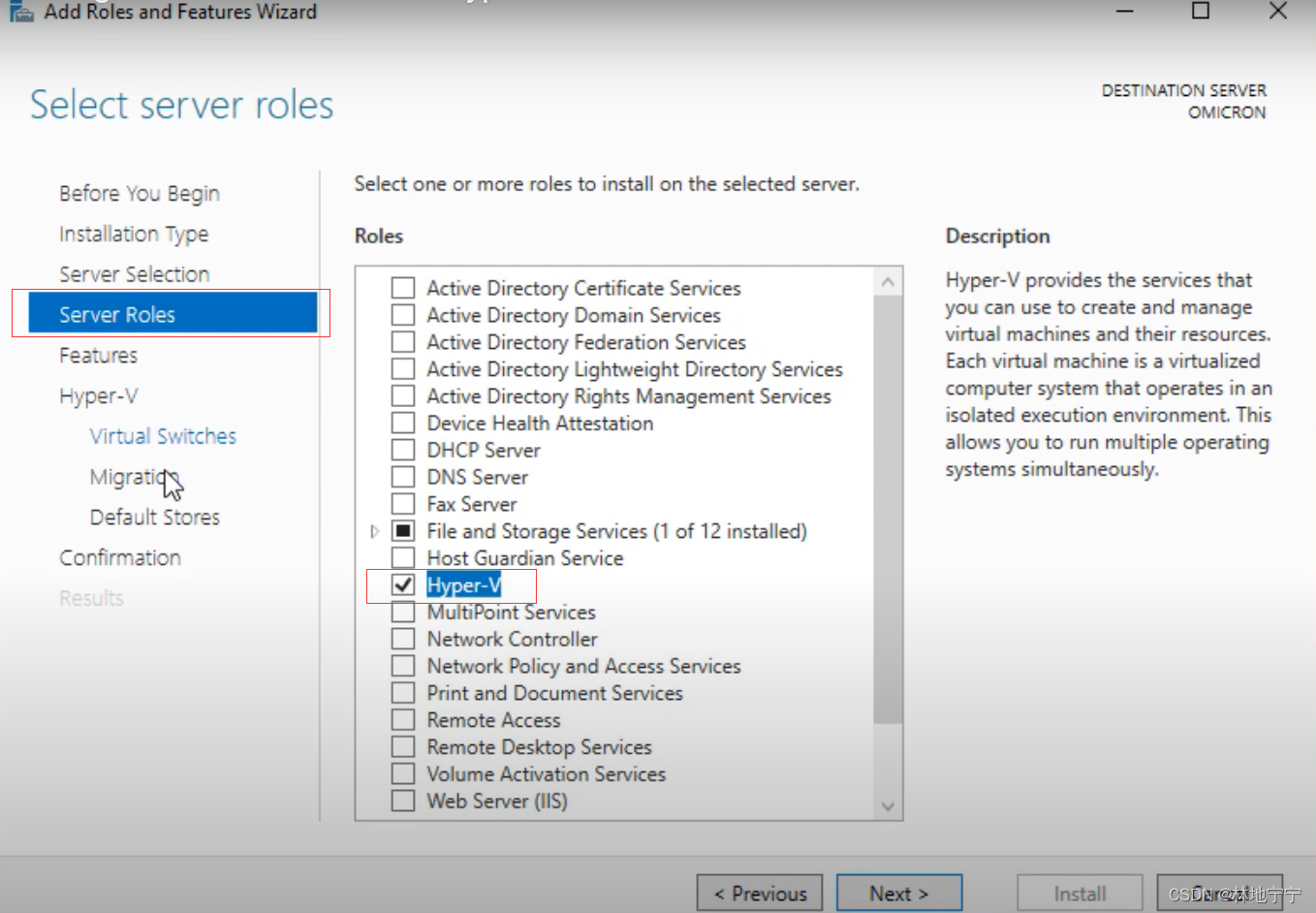Image resolution: width=1316 pixels, height=913 pixels.
Task: Go to the Confirmation step
Action: (x=120, y=557)
